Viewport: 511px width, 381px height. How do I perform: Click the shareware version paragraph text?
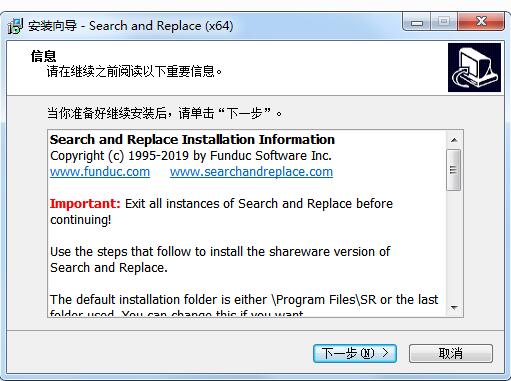(220, 259)
